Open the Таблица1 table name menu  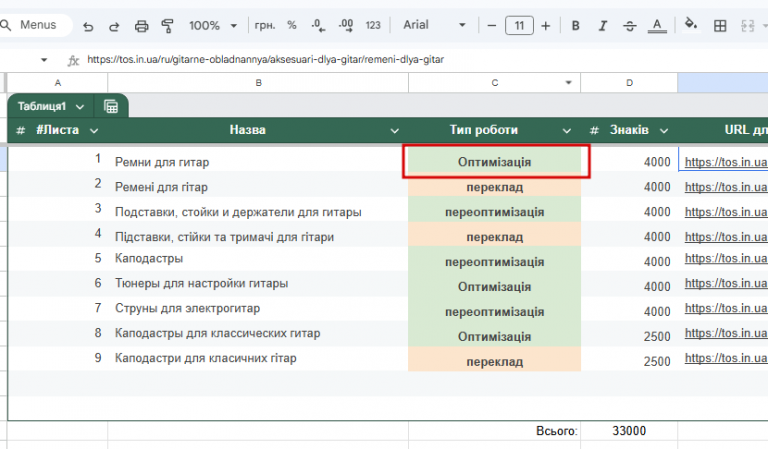pyautogui.click(x=50, y=106)
